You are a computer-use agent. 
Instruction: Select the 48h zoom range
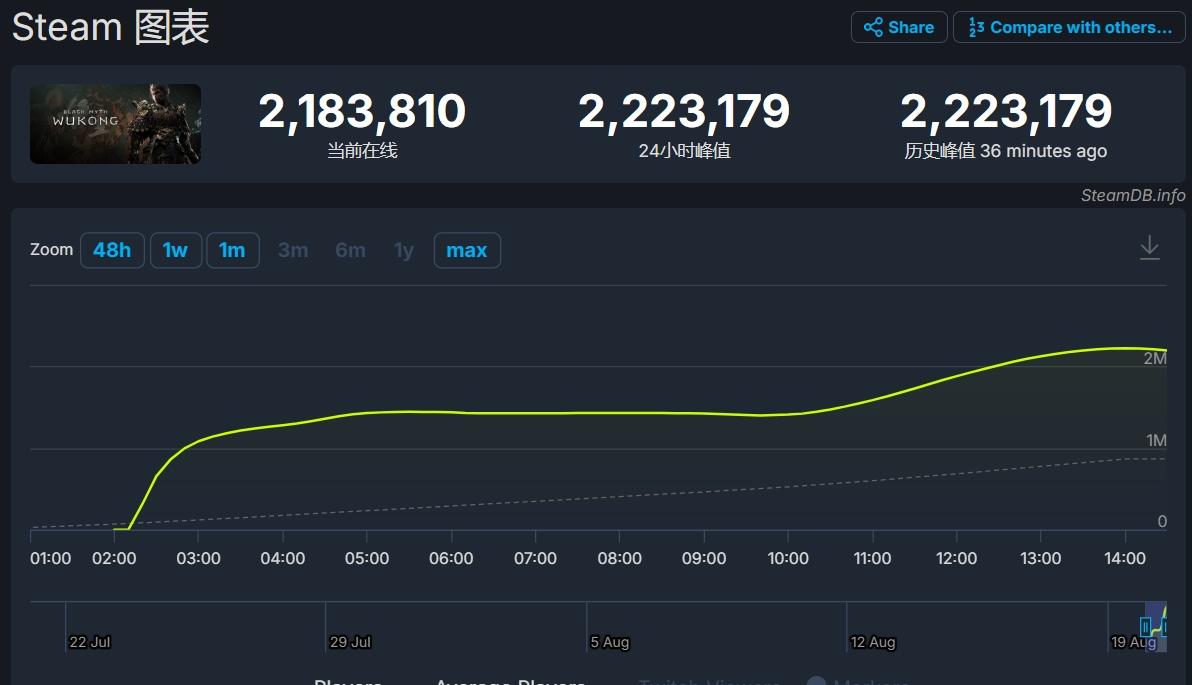112,250
